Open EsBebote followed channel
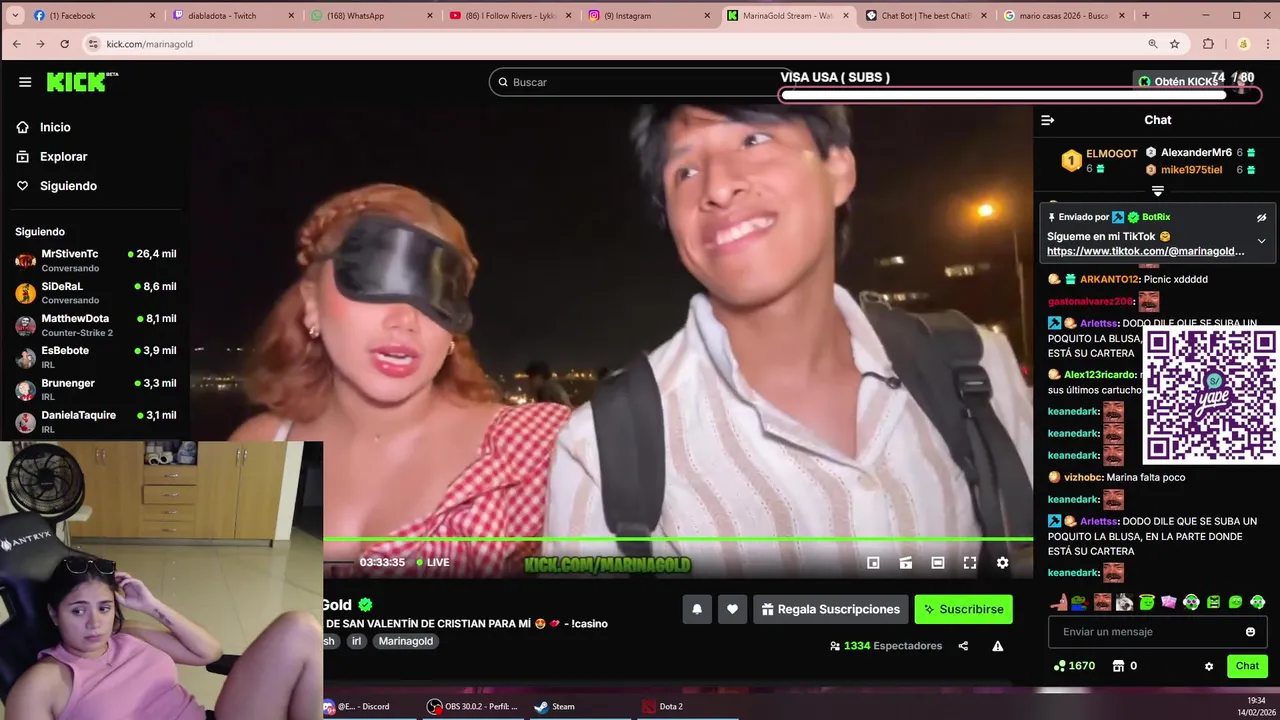Viewport: 1280px width, 720px height. (x=96, y=357)
